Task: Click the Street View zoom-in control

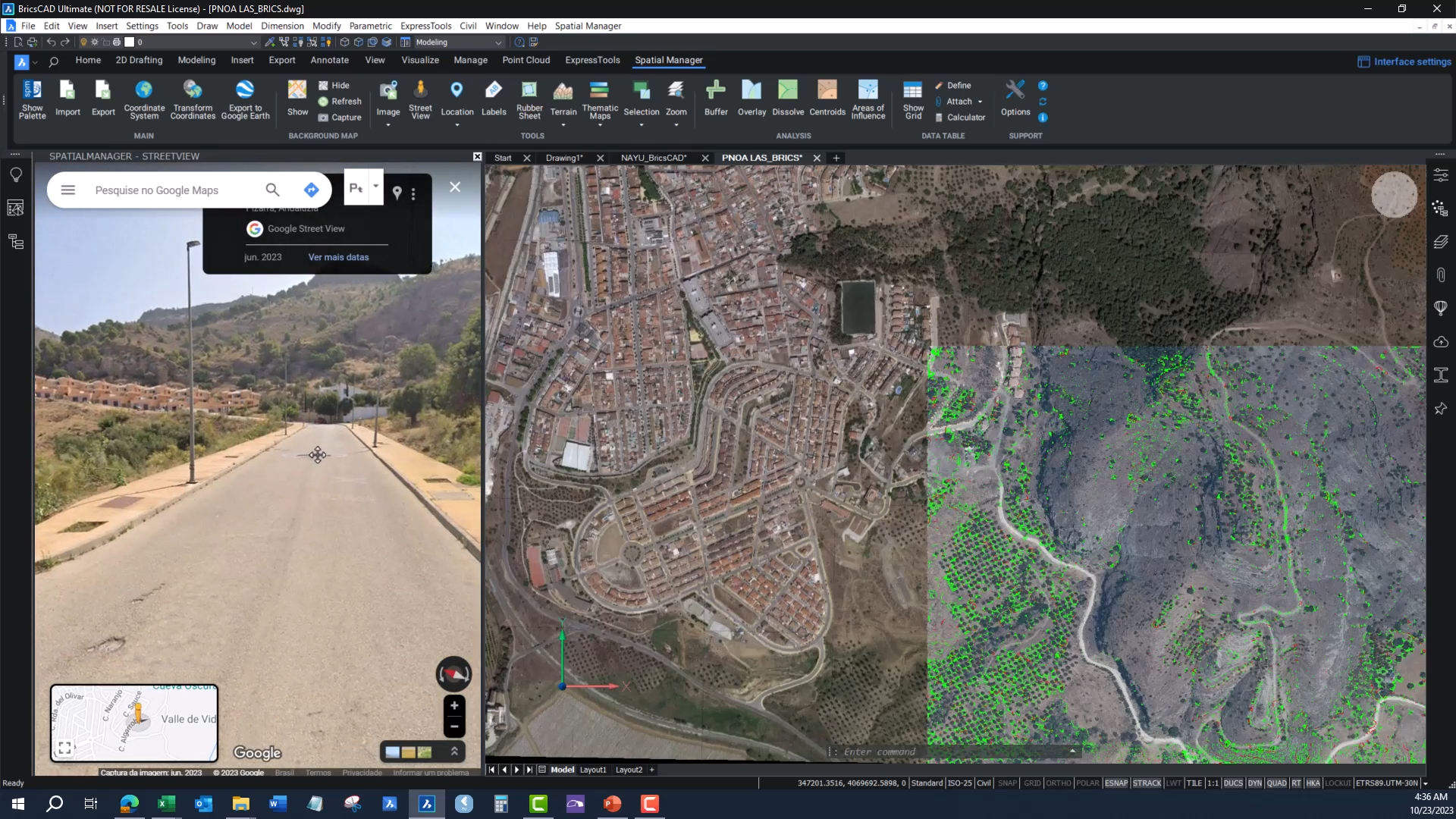Action: pos(453,705)
